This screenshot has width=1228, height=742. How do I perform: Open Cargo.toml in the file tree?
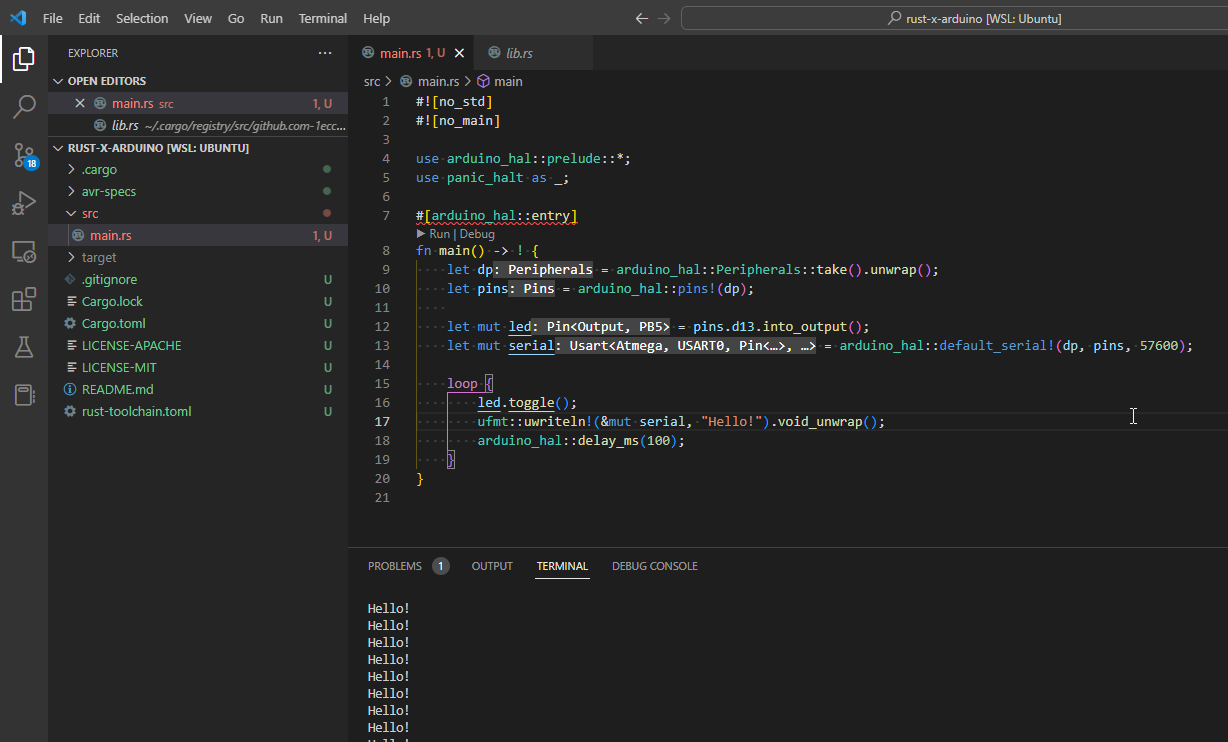(113, 323)
